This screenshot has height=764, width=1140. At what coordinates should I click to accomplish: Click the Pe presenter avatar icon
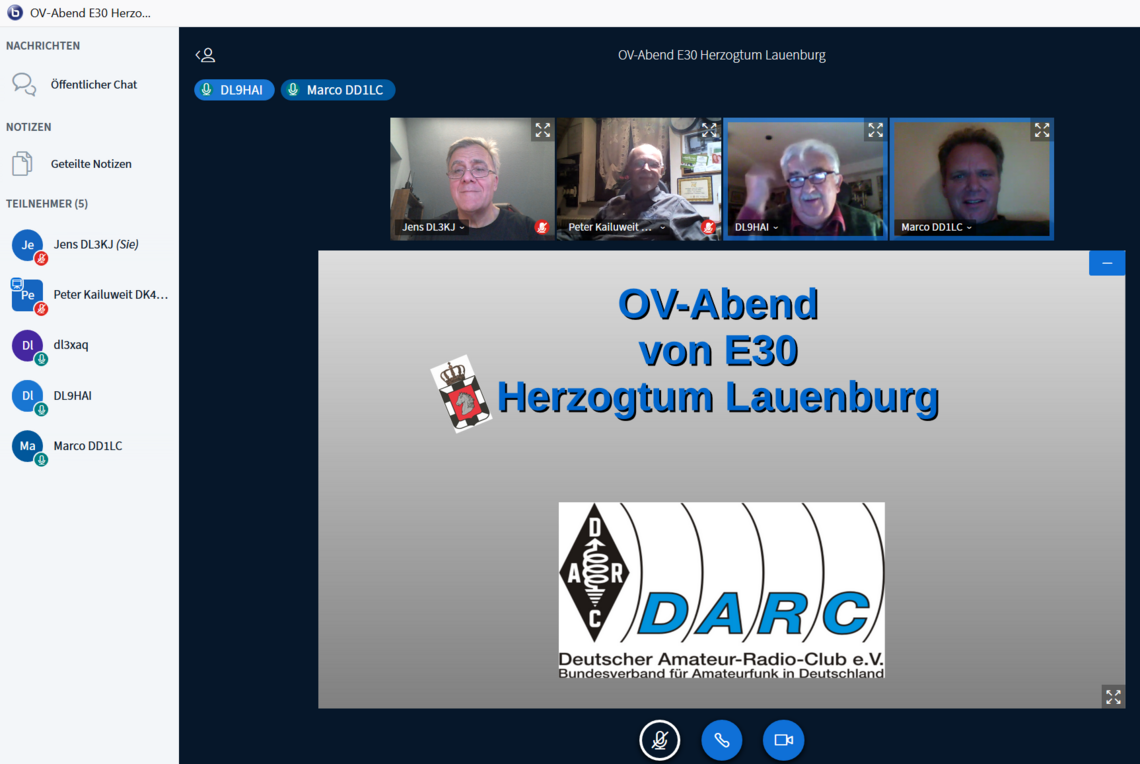click(28, 295)
